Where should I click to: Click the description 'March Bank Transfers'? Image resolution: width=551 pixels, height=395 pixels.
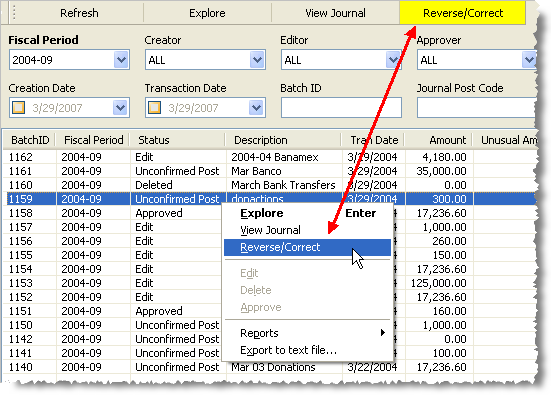[x=283, y=185]
